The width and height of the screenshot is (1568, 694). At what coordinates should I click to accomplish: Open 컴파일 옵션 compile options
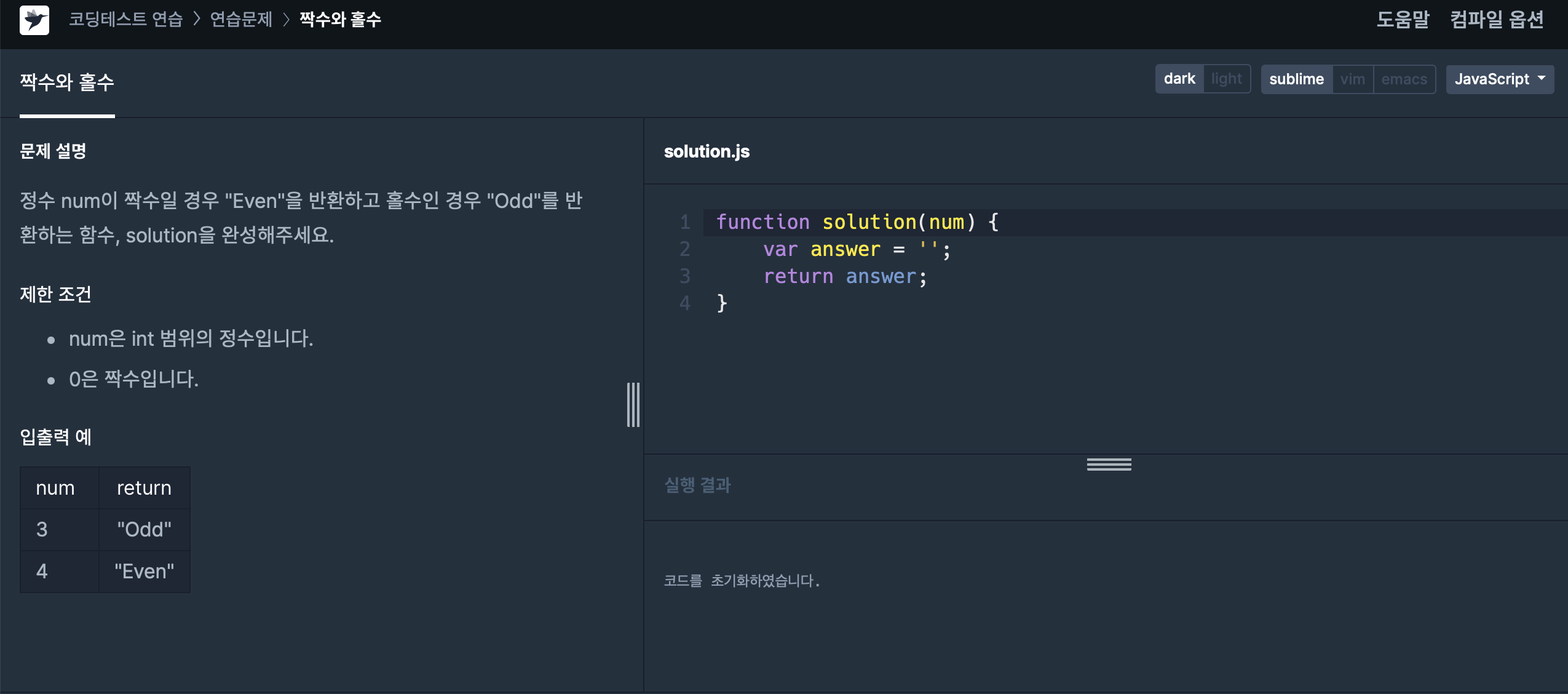1497,19
